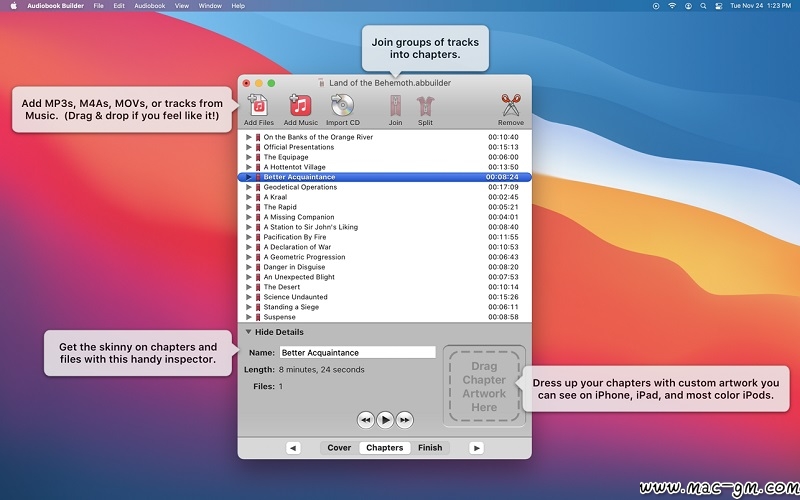This screenshot has height=500, width=800.
Task: Click the chapter Name text field
Action: coord(358,353)
